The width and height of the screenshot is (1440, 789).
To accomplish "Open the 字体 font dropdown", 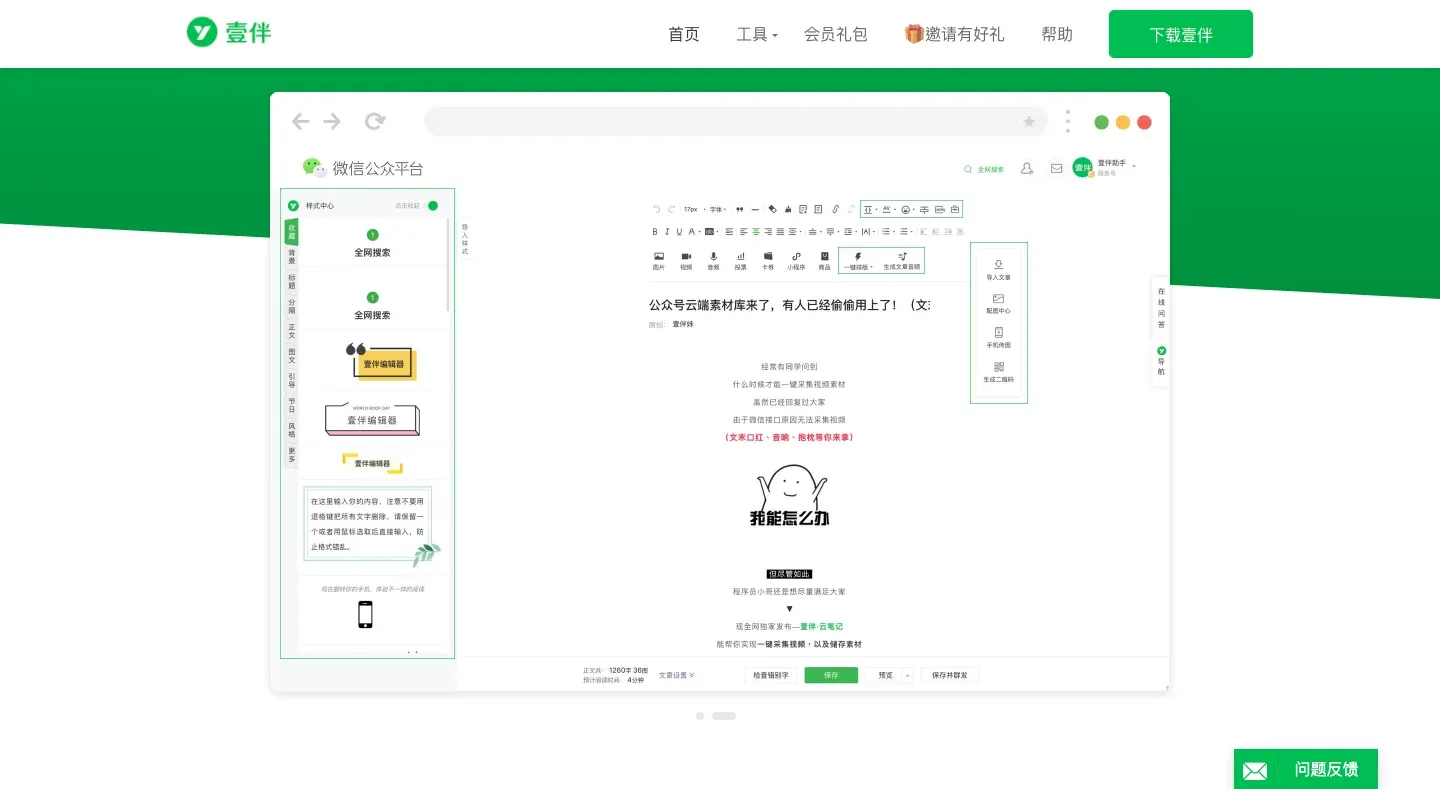I will click(x=717, y=209).
